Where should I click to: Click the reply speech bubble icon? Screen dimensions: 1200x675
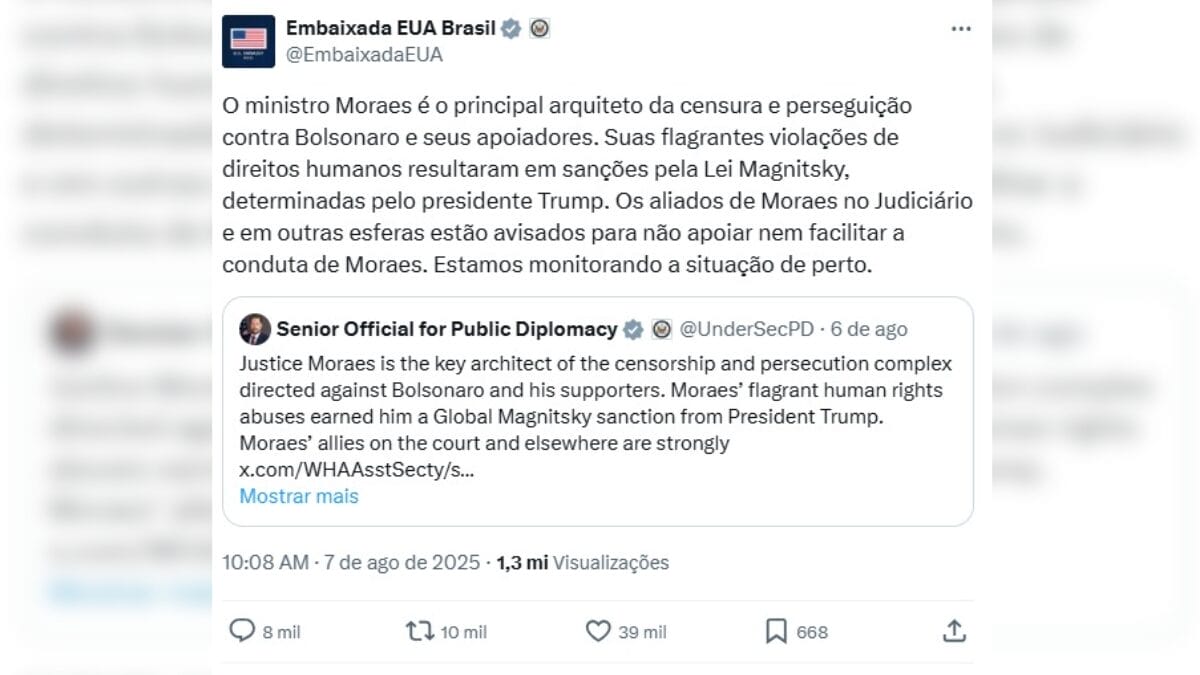(x=243, y=631)
